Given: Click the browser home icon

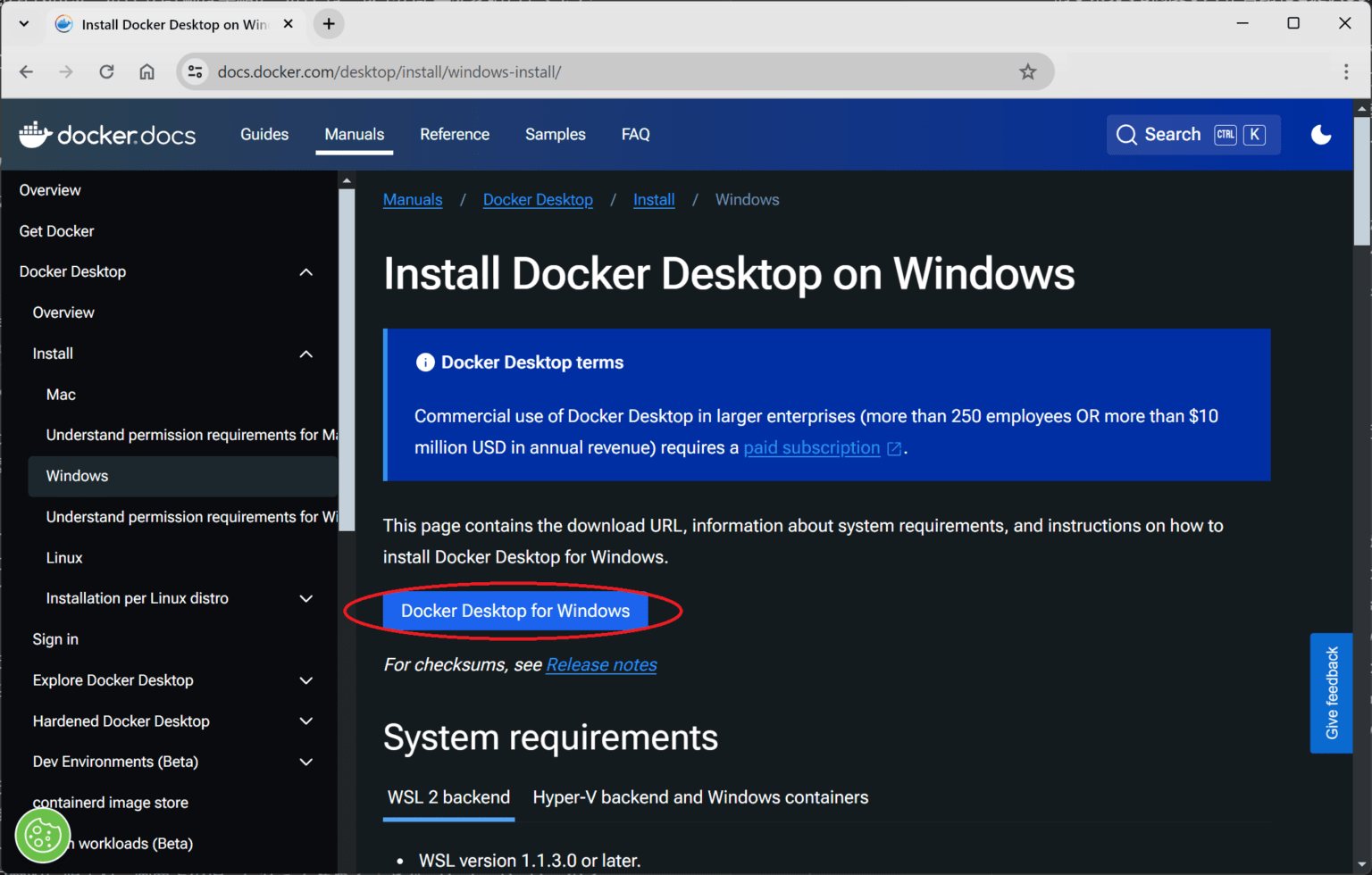Looking at the screenshot, I should click(x=147, y=71).
